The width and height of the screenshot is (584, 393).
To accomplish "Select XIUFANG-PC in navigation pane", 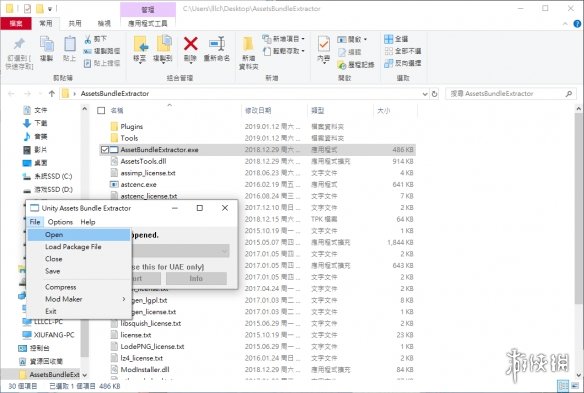I will coord(48,335).
